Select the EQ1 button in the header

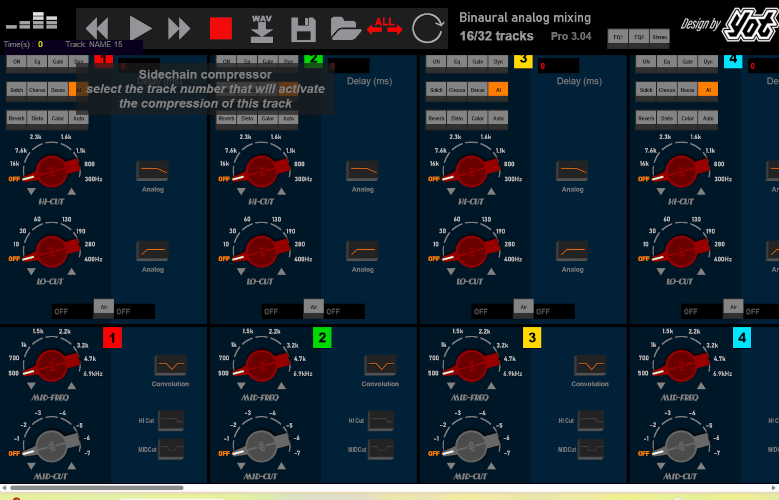(x=617, y=37)
